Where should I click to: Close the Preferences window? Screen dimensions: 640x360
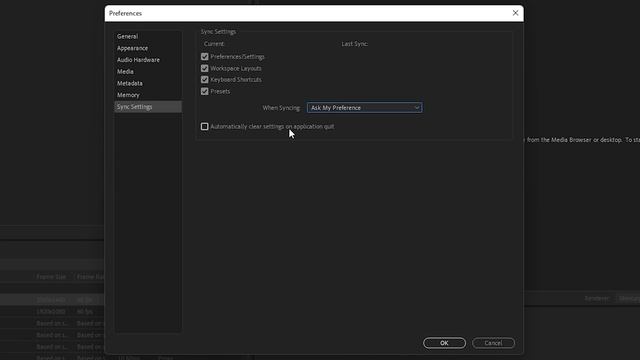click(515, 13)
